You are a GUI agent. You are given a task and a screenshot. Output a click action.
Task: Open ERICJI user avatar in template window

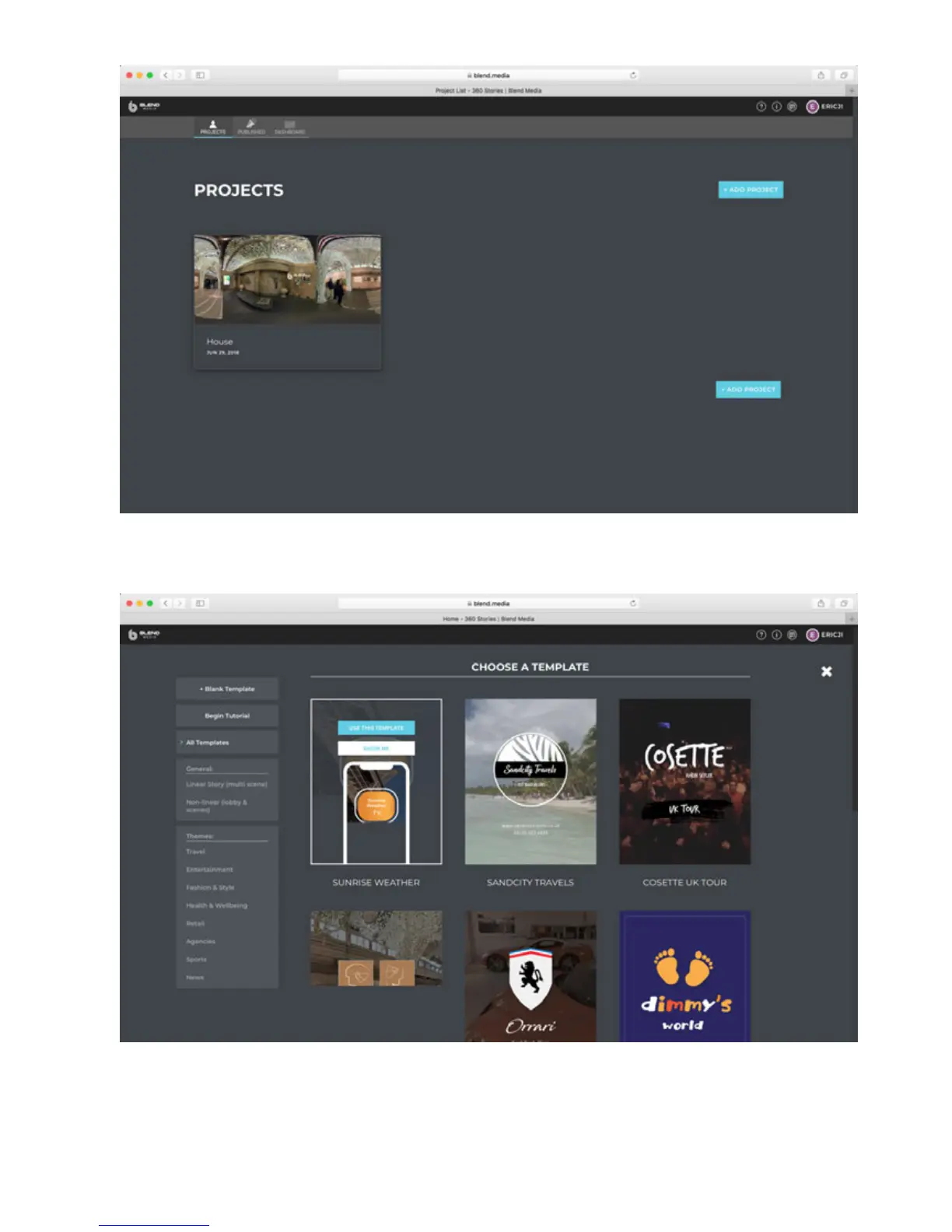click(x=813, y=635)
